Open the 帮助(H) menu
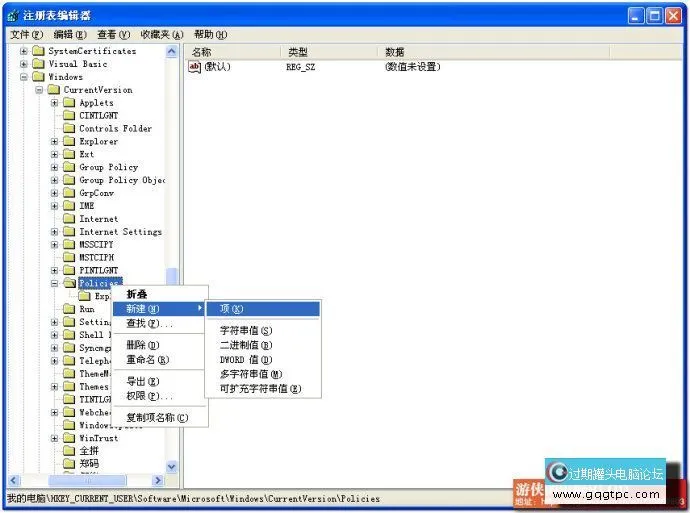Screen dimensions: 690x513 [210, 34]
